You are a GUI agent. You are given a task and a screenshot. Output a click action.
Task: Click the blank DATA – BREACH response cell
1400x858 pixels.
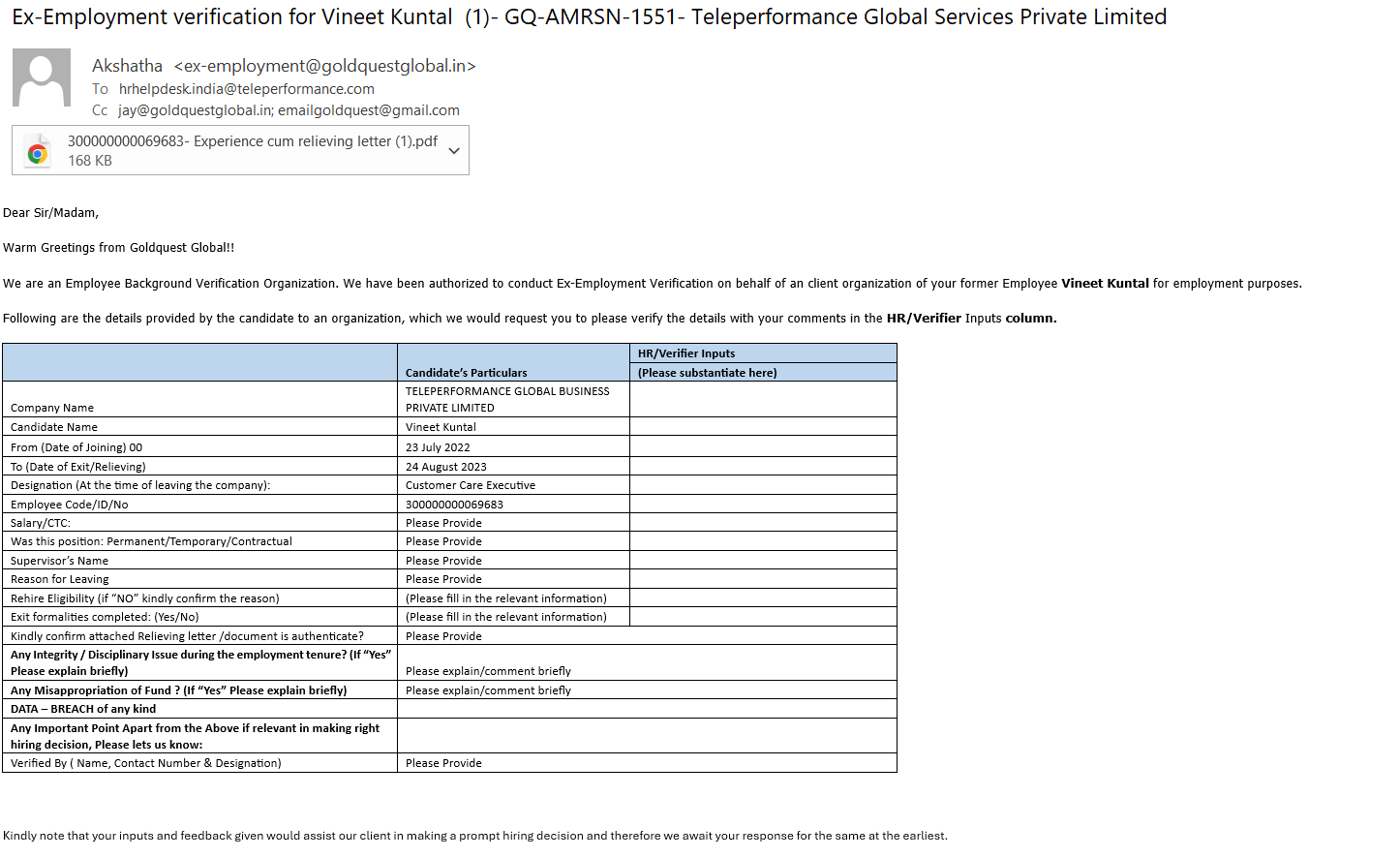[x=647, y=709]
